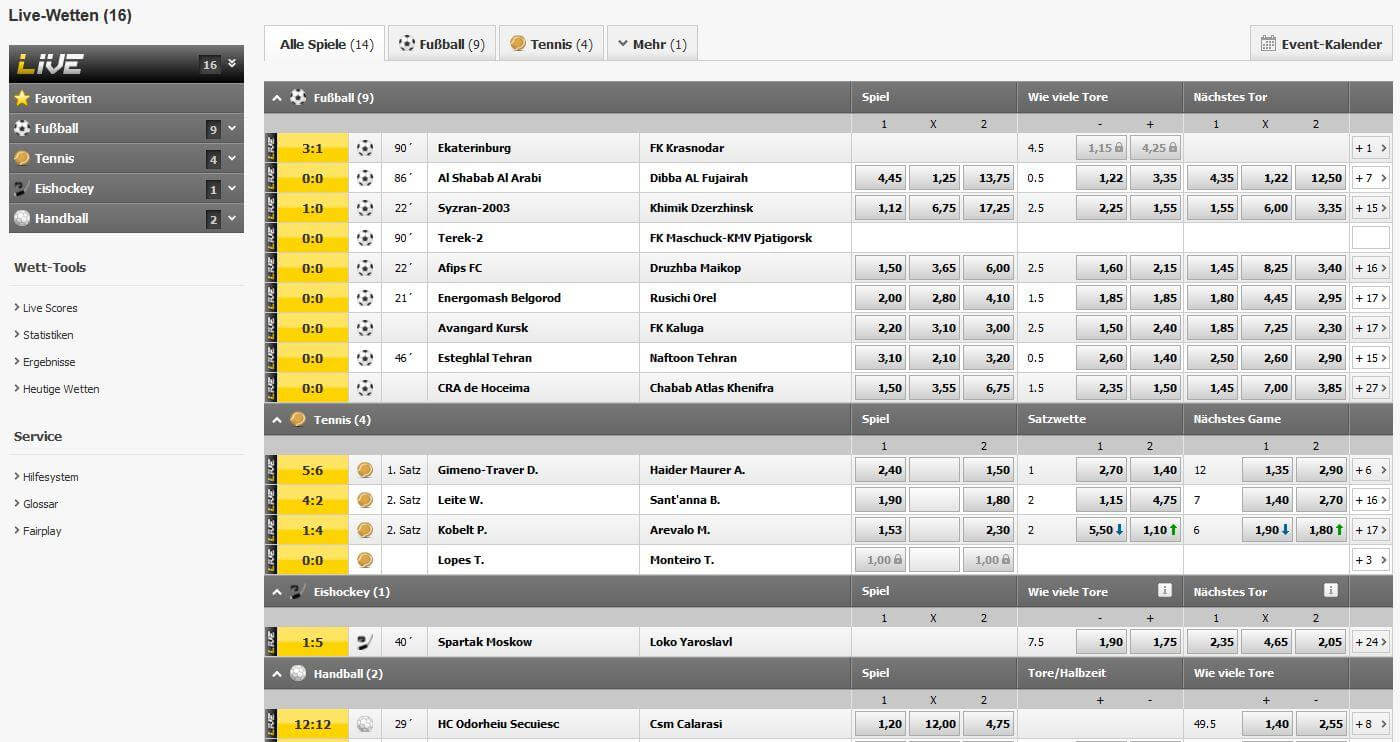Expand Tennis dropdown arrow in sidebar

click(232, 158)
